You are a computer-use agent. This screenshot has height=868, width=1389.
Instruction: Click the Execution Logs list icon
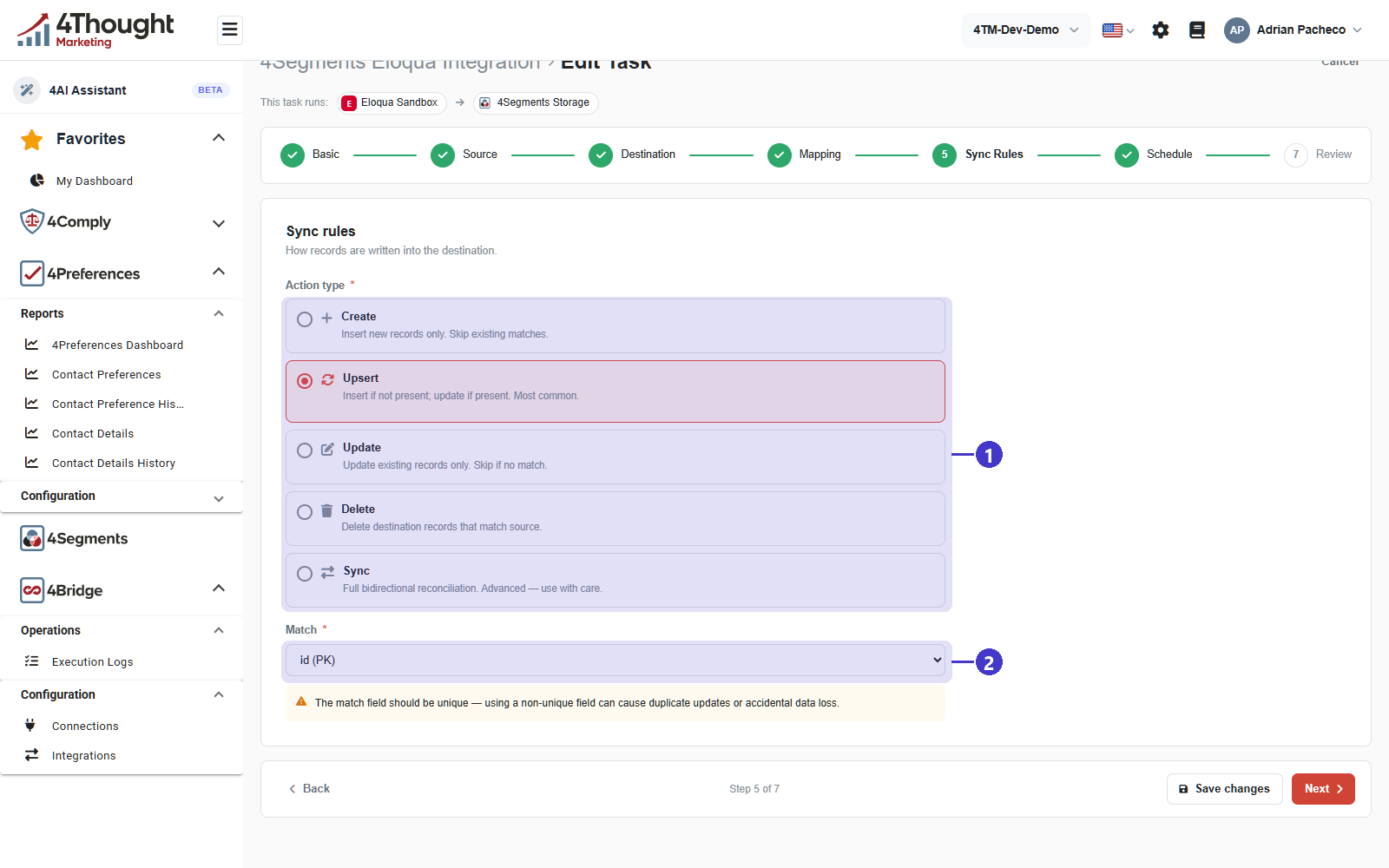click(x=32, y=661)
